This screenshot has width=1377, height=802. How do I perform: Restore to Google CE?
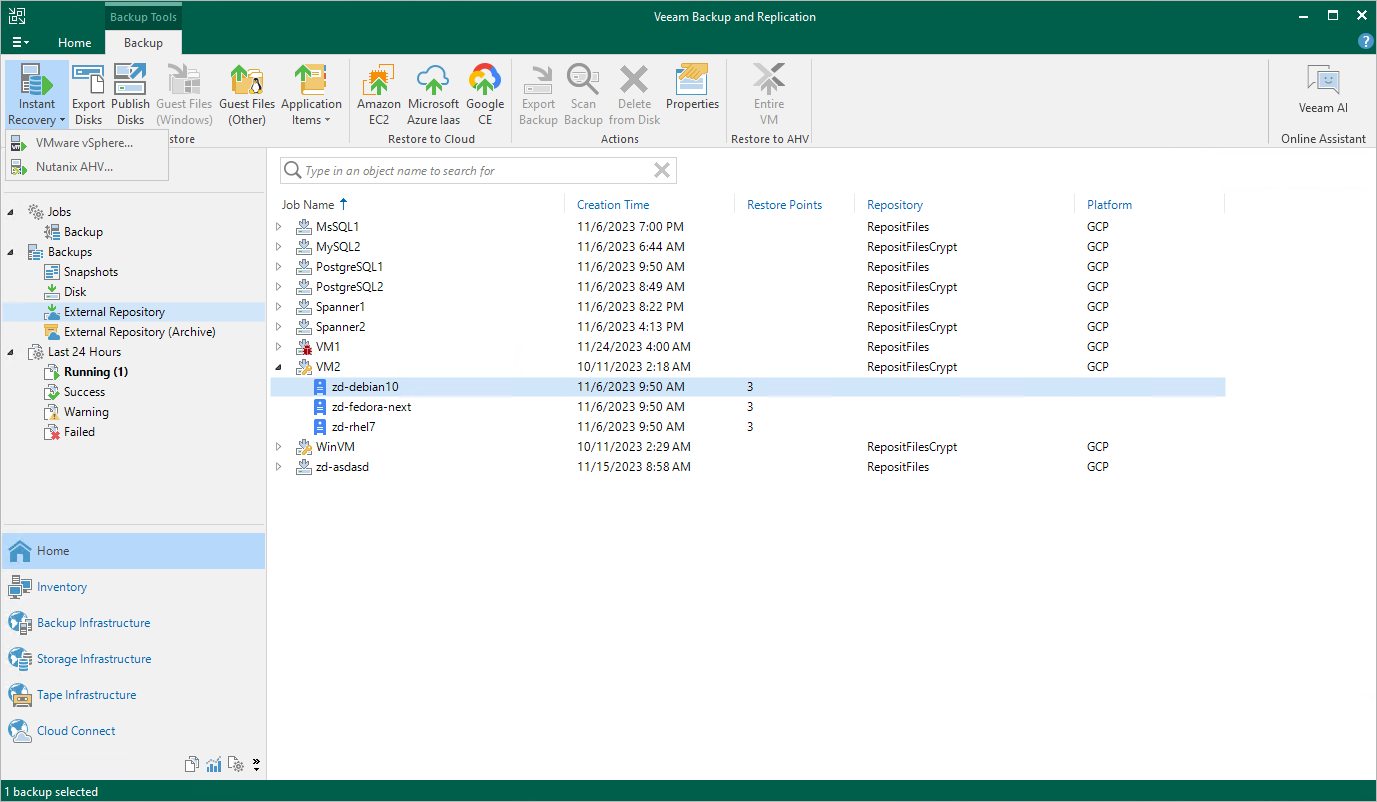(x=485, y=95)
